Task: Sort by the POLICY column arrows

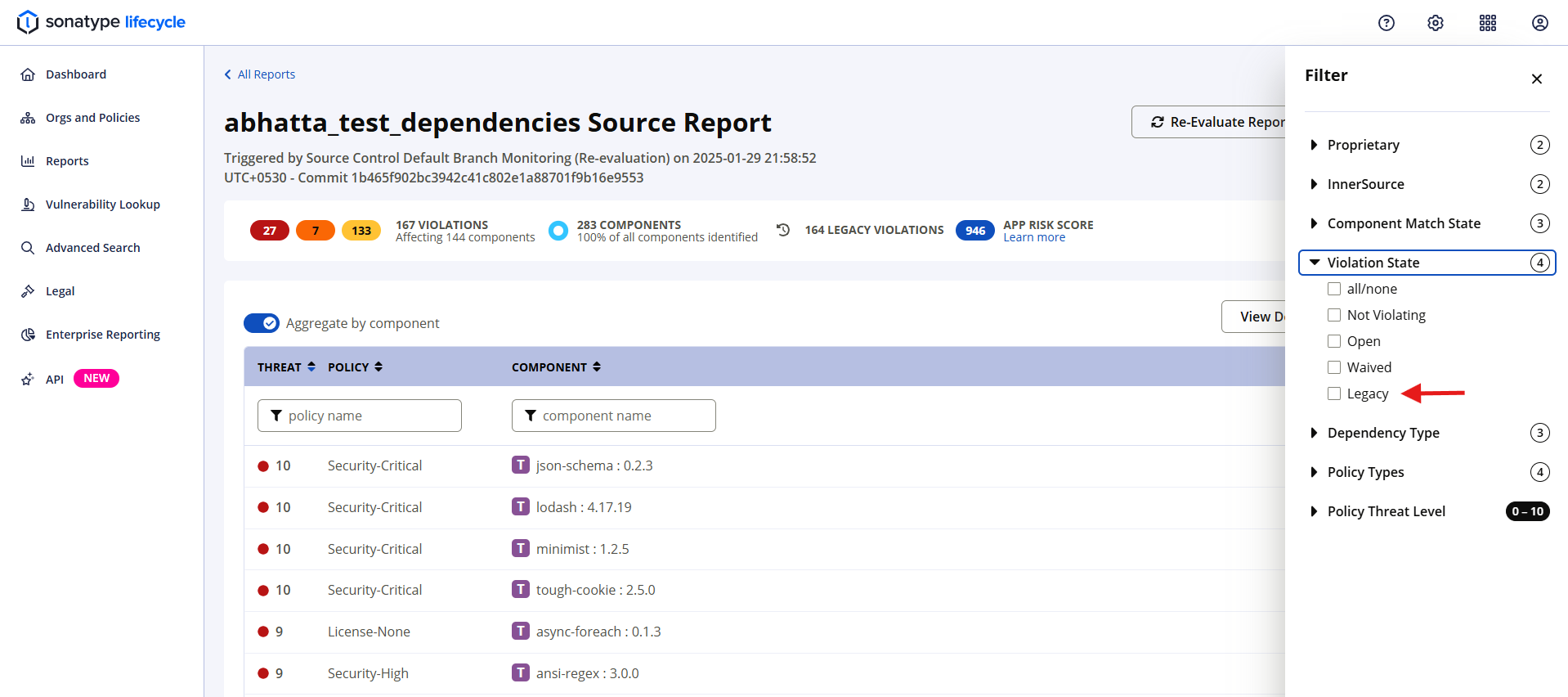Action: point(379,366)
